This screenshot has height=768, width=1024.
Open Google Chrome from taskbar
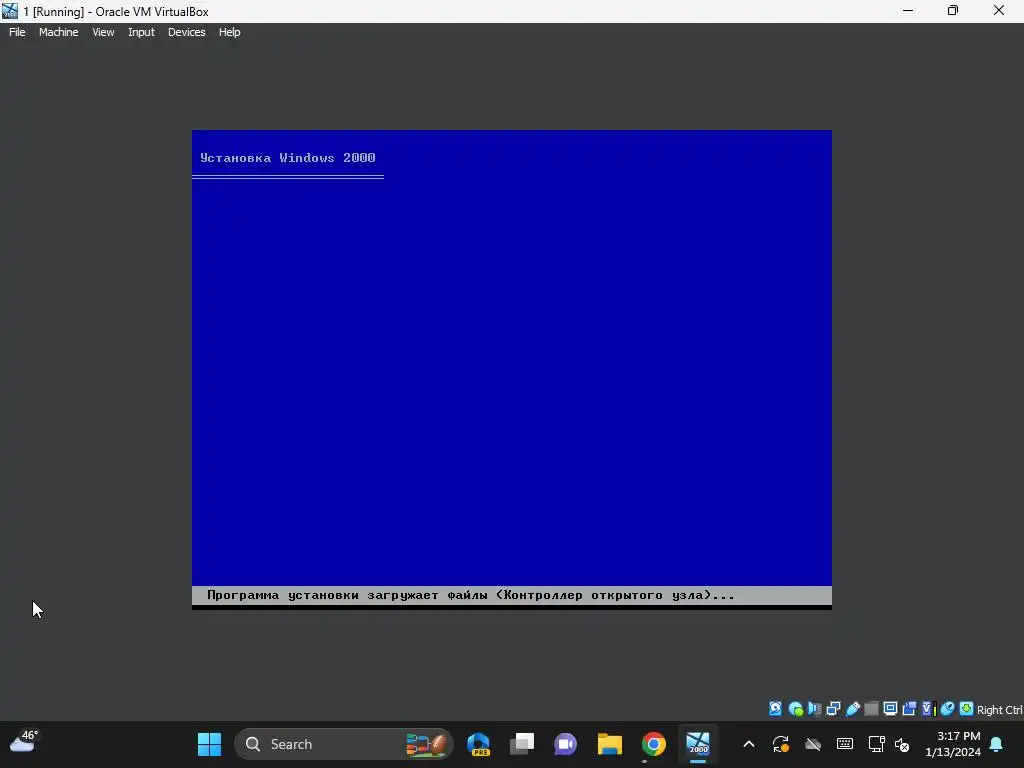pos(653,744)
